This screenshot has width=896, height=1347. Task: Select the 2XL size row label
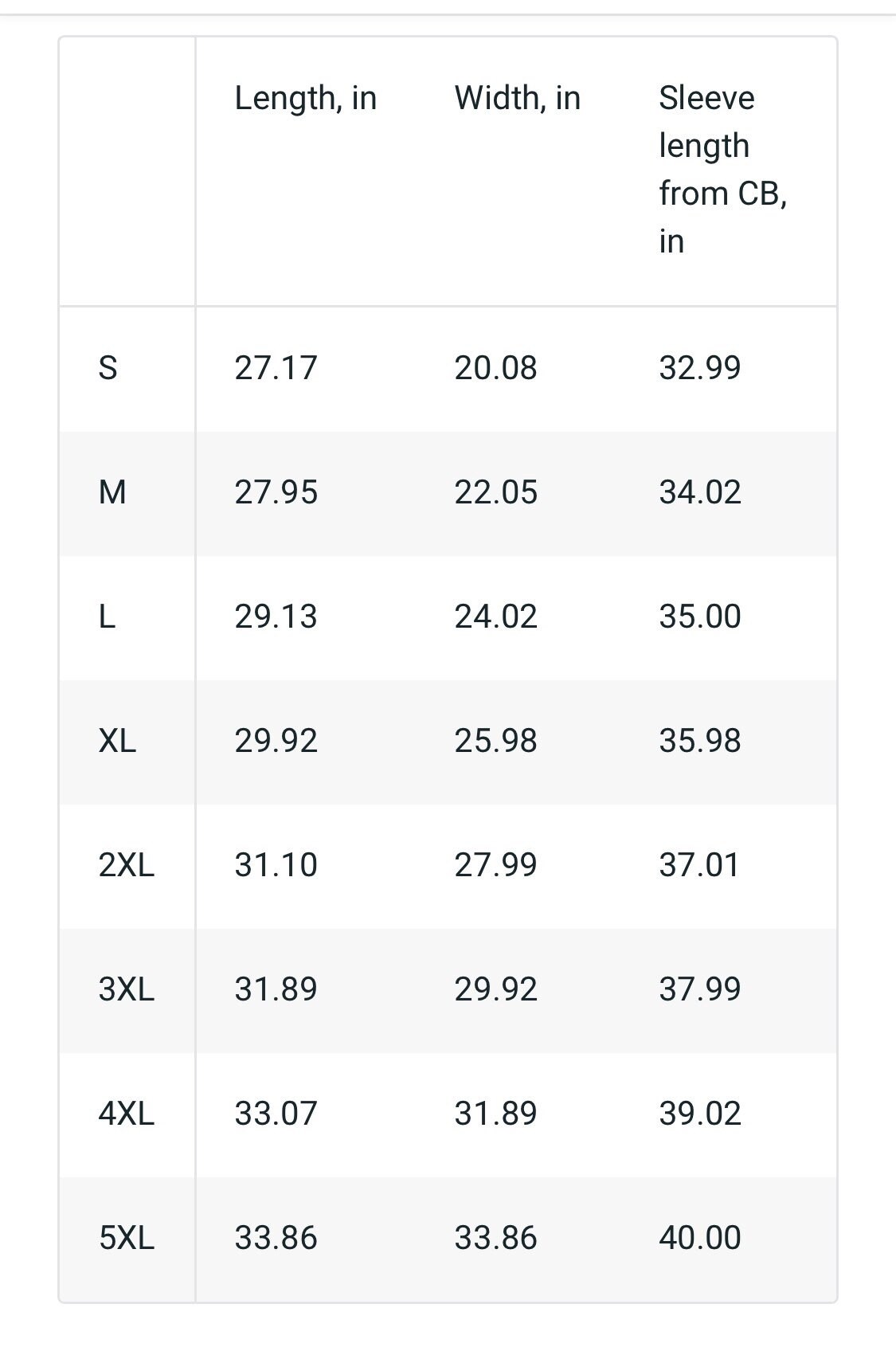tap(127, 865)
